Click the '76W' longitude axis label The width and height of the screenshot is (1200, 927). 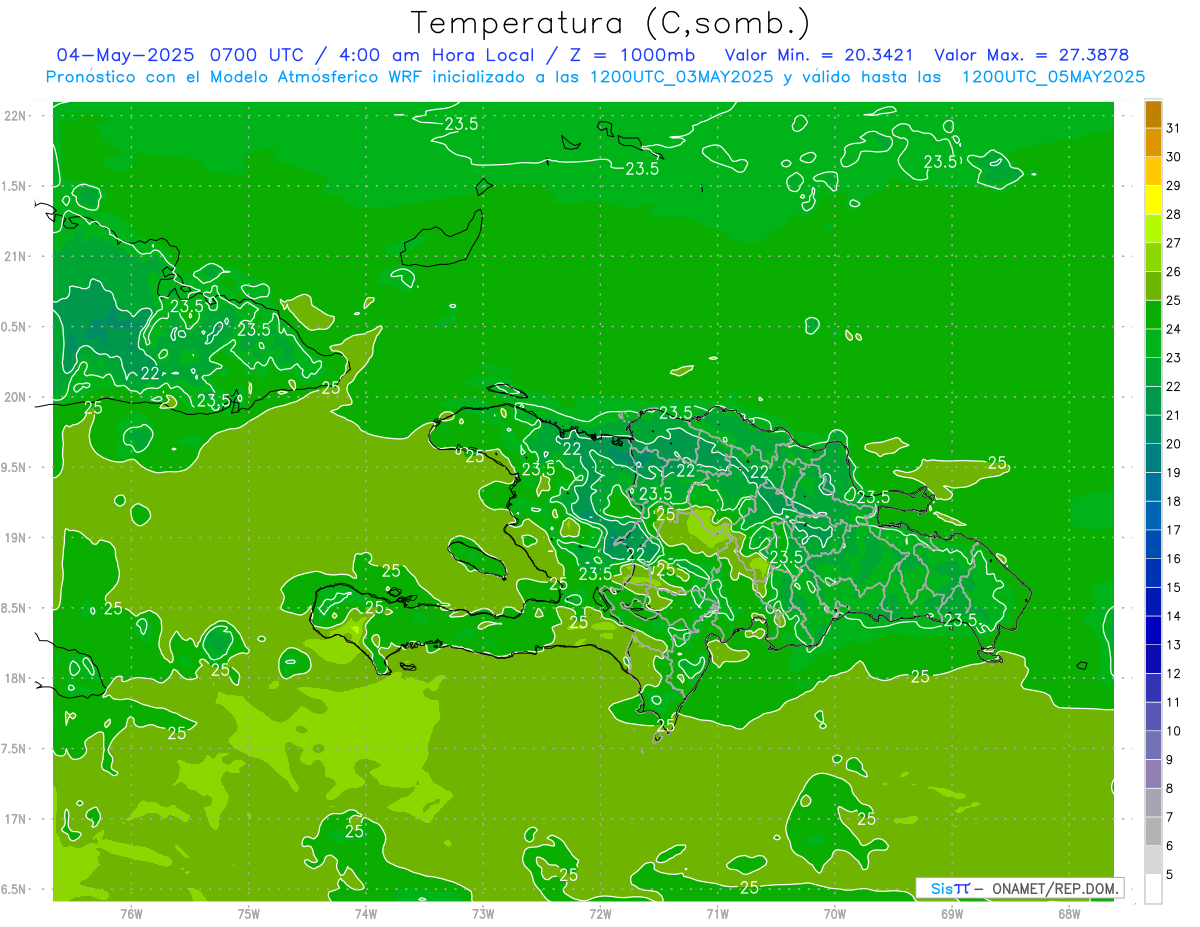131,913
